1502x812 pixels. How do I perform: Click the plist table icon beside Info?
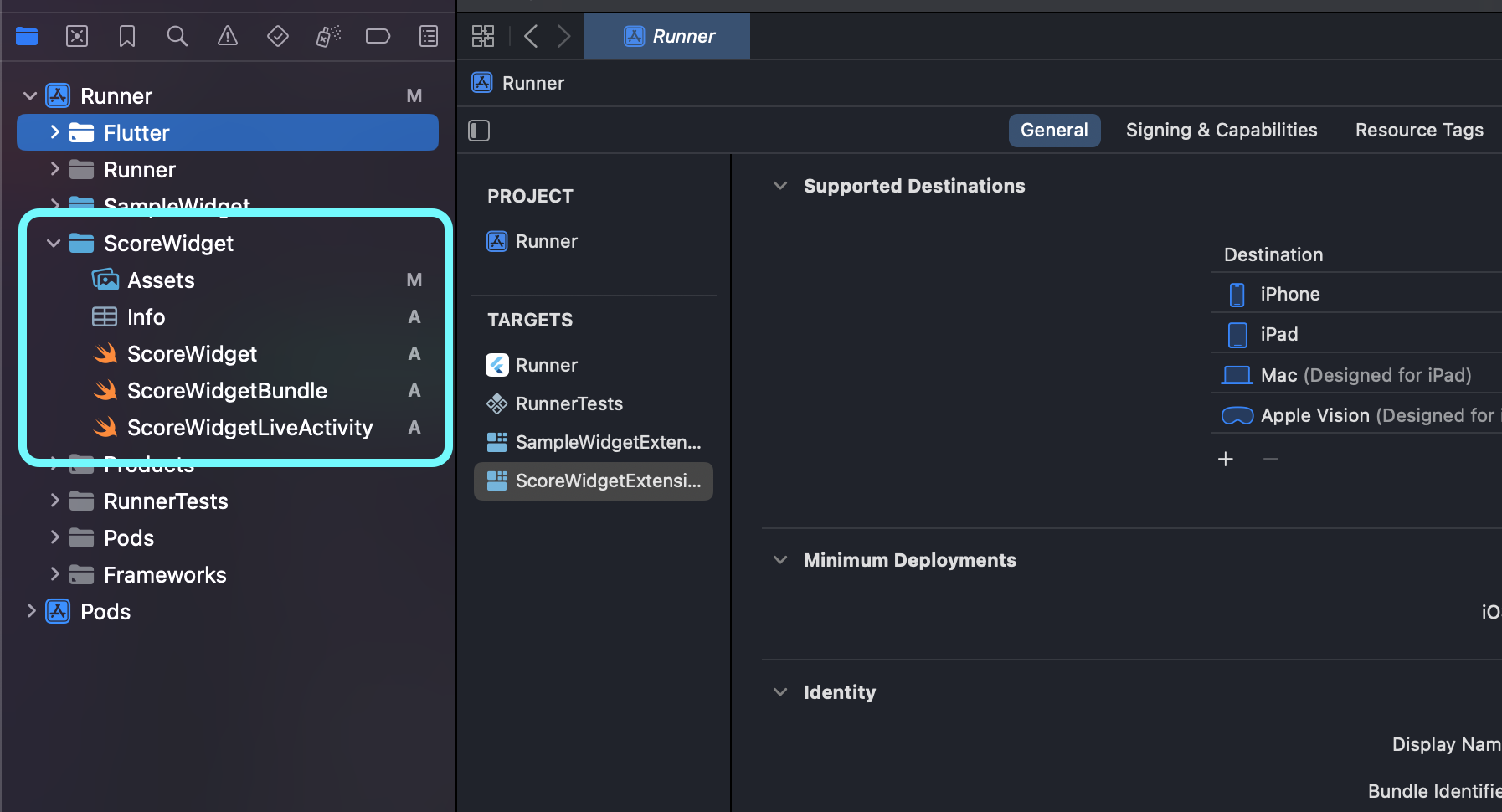click(105, 316)
